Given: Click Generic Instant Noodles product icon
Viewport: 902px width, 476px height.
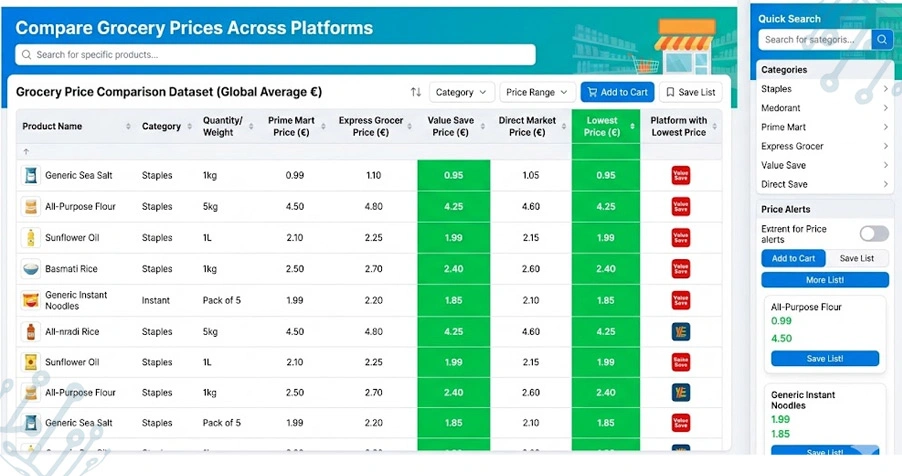Looking at the screenshot, I should (x=31, y=300).
